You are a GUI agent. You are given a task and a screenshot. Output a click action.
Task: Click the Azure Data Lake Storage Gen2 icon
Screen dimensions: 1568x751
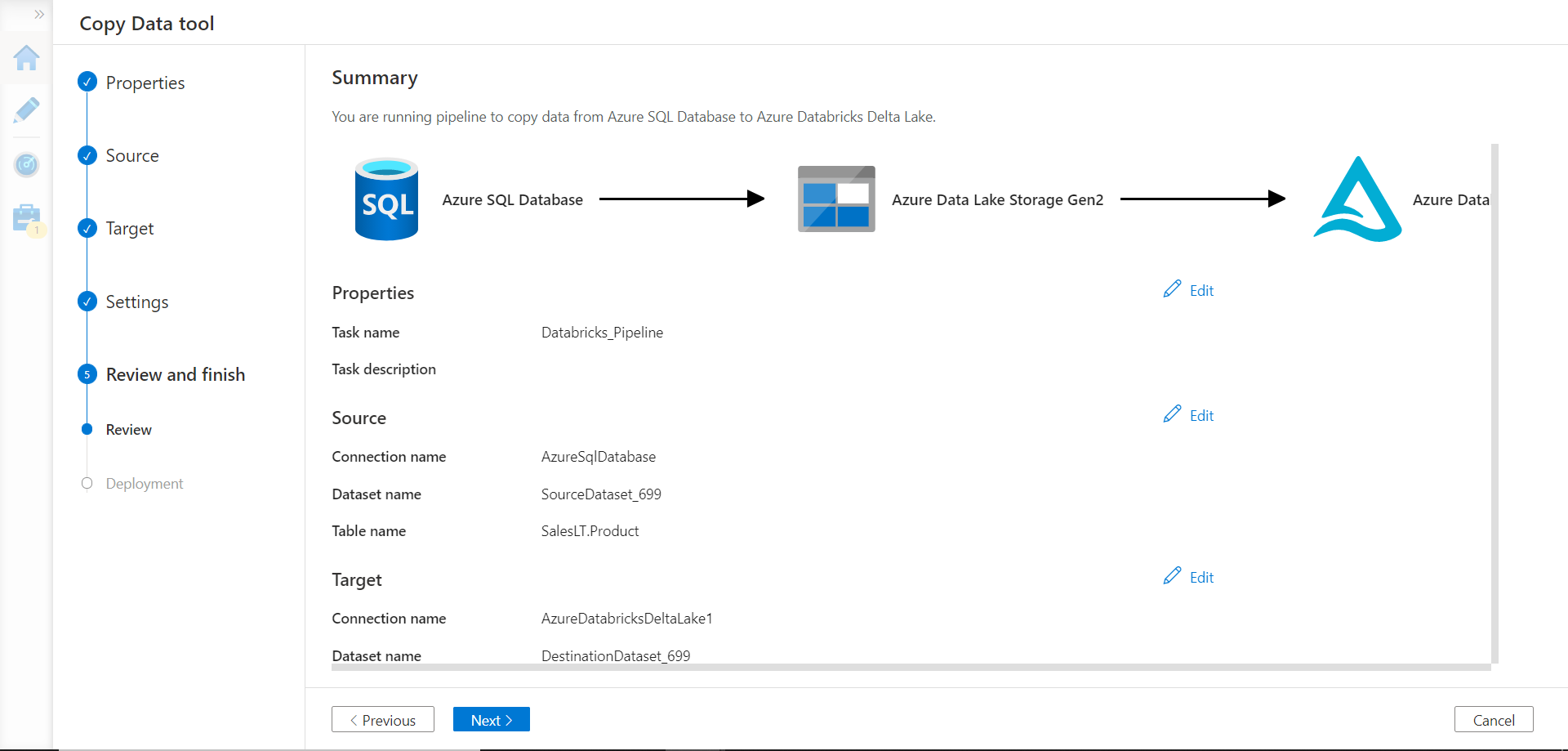836,199
